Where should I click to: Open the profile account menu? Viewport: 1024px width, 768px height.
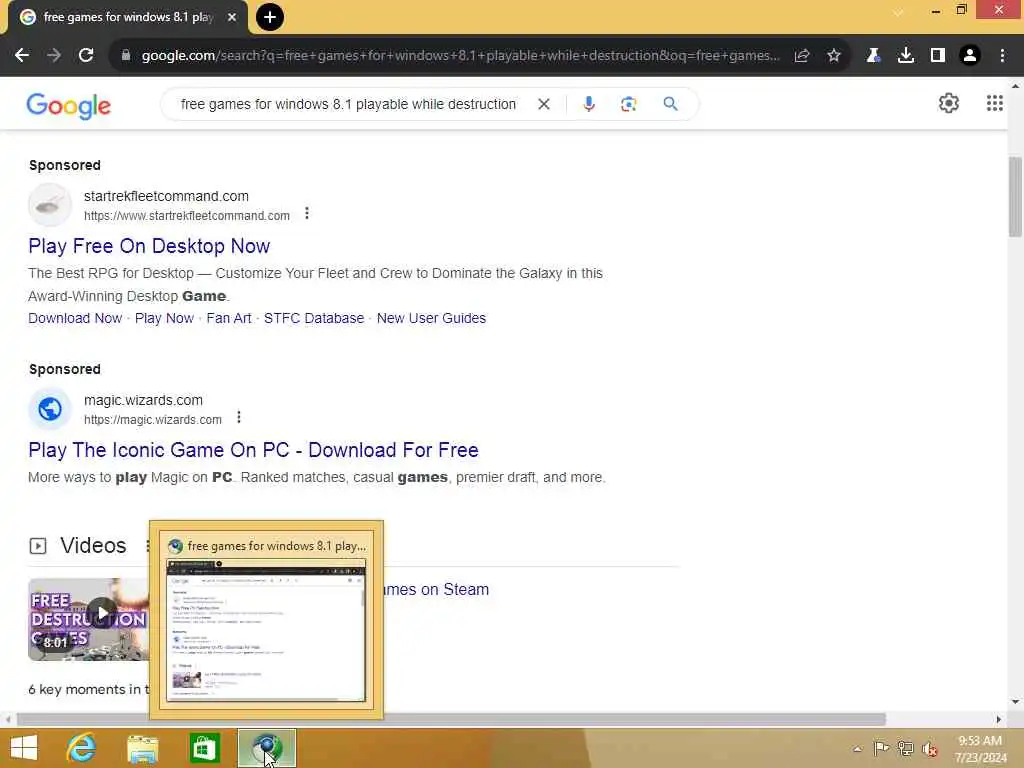point(970,56)
